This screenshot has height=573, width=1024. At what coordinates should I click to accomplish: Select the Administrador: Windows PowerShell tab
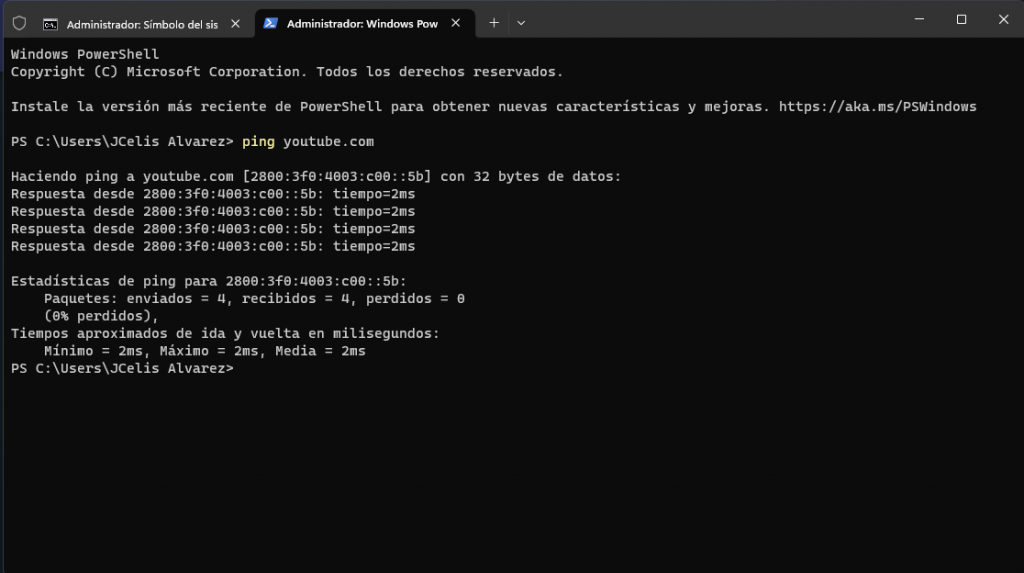(x=361, y=23)
